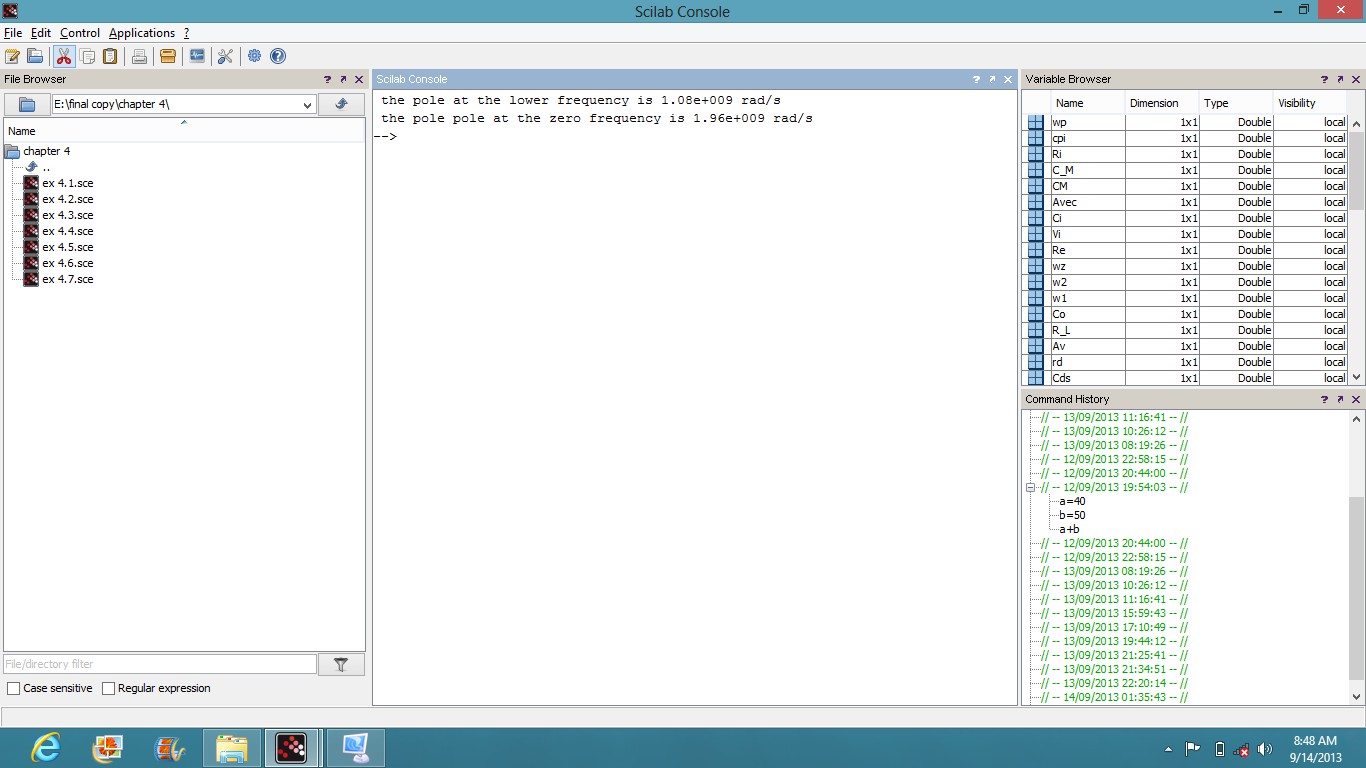The height and width of the screenshot is (768, 1366).
Task: Open the Edit menu
Action: click(41, 33)
